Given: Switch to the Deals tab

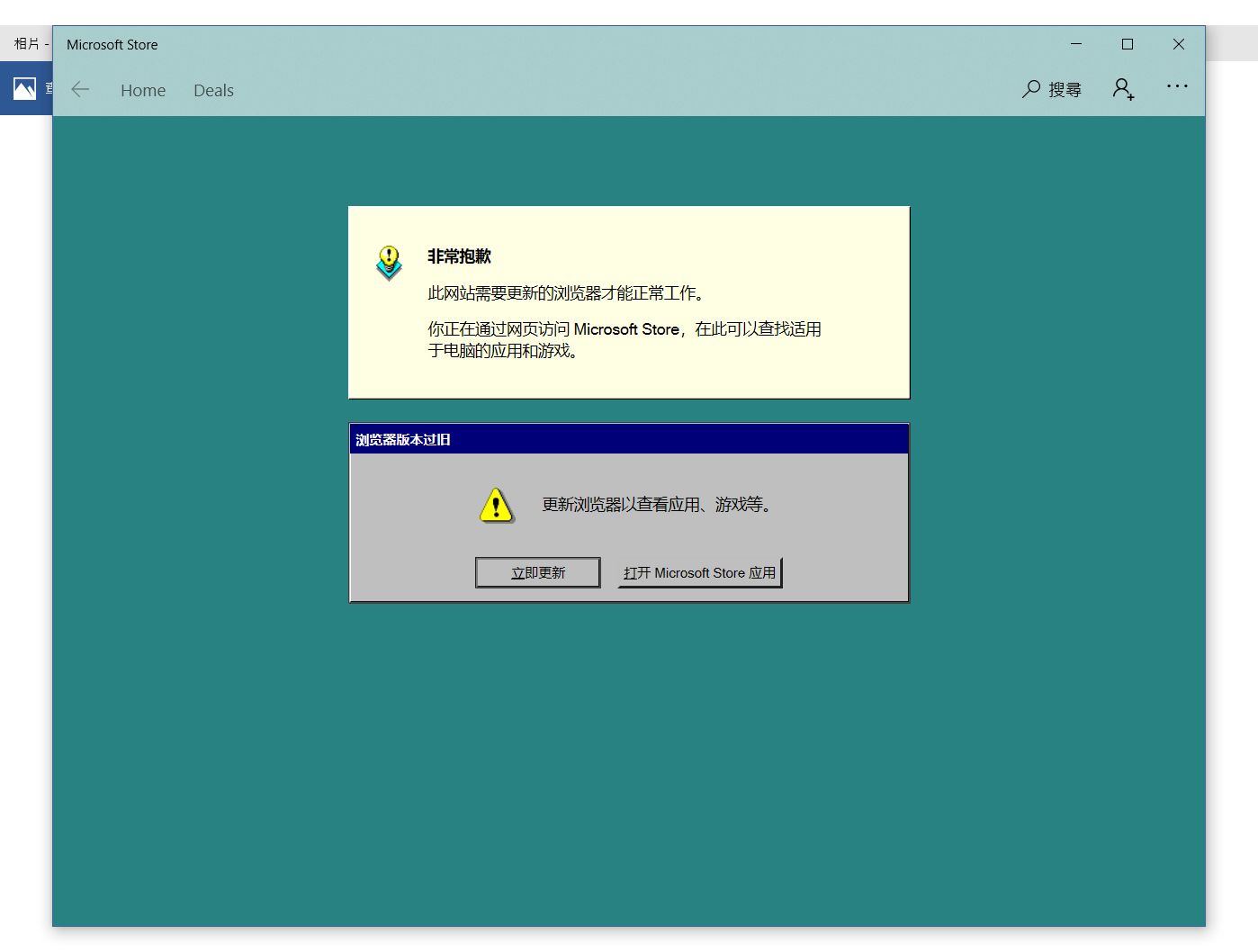Looking at the screenshot, I should [x=213, y=90].
